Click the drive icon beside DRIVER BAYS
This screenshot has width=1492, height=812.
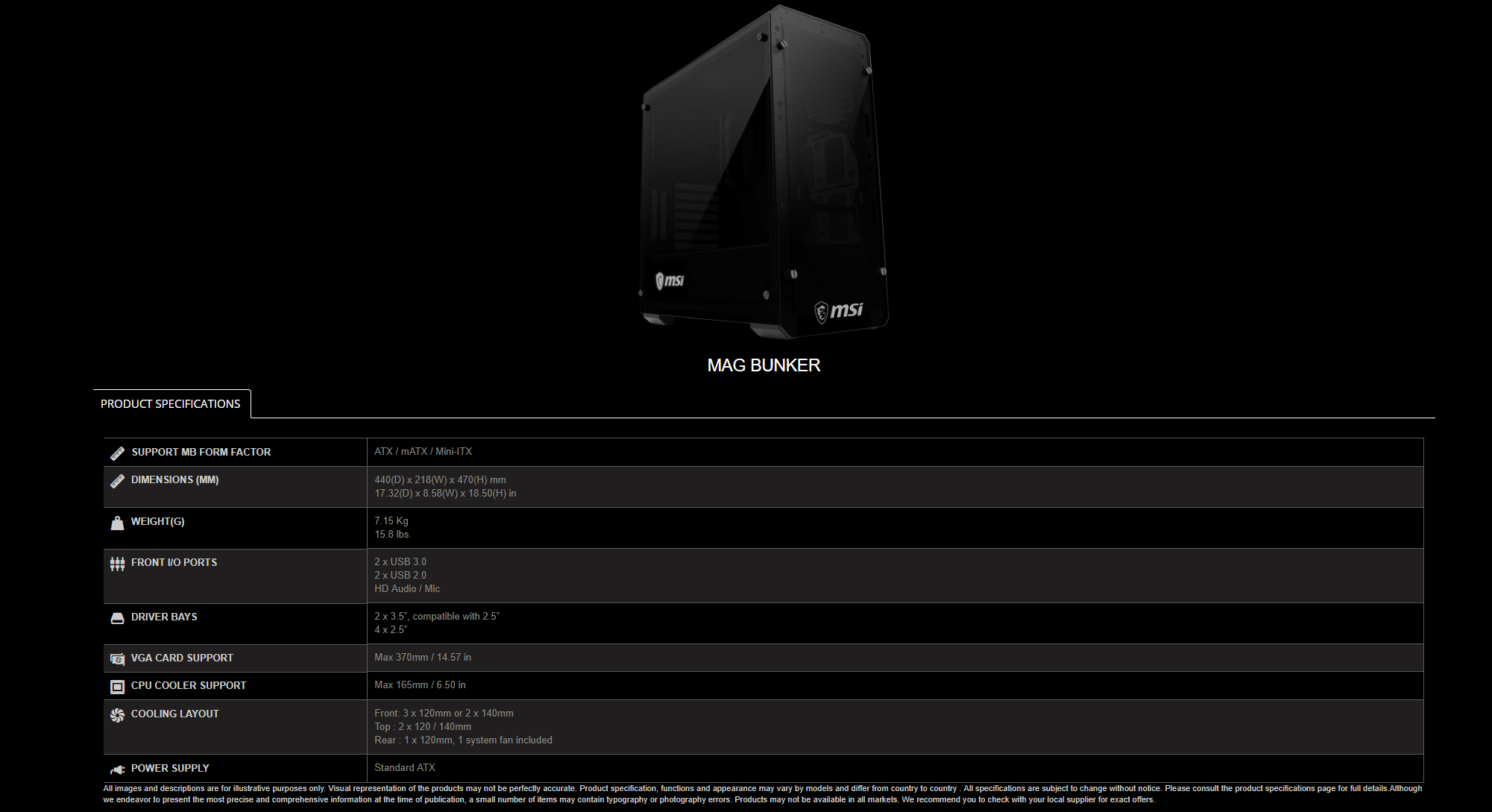click(x=117, y=617)
